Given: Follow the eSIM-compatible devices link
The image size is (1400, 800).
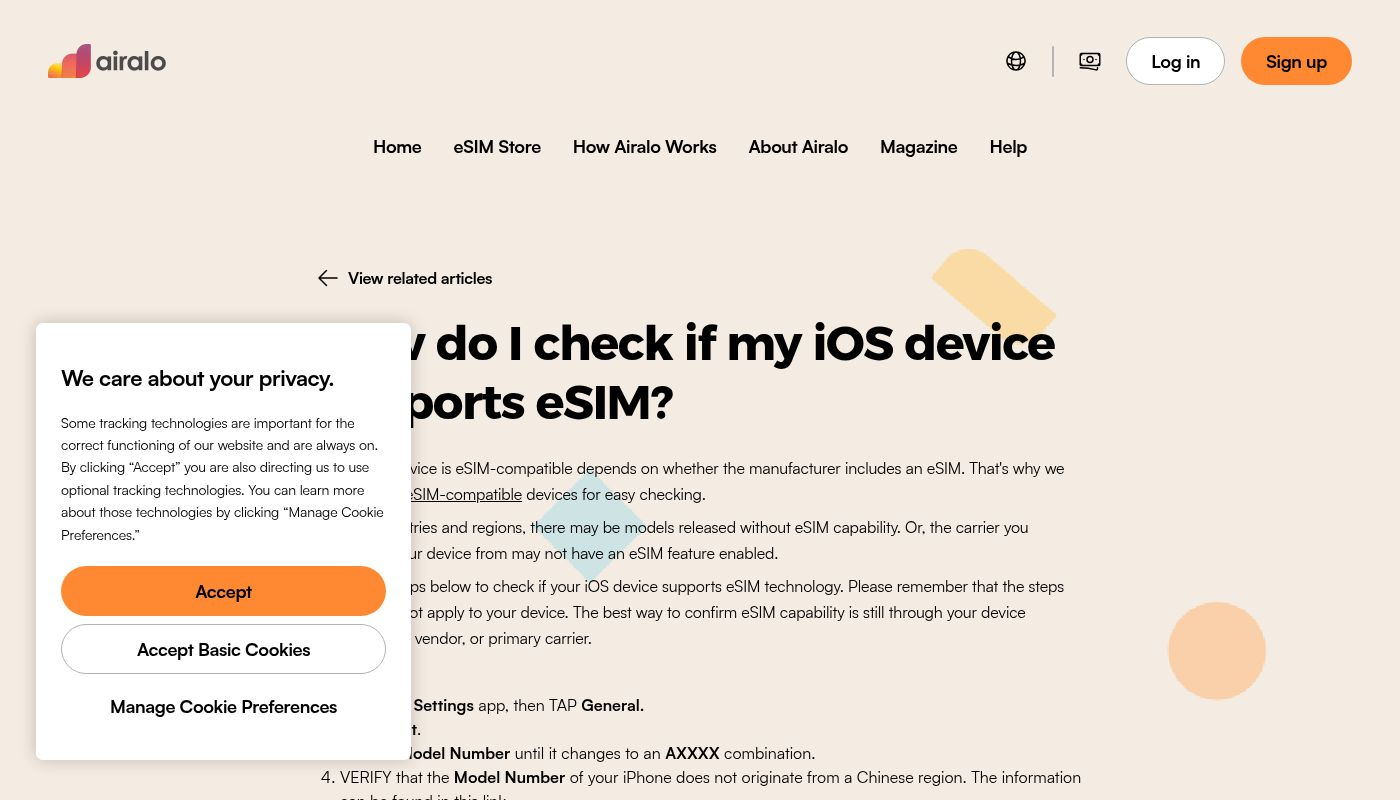Looking at the screenshot, I should point(466,494).
